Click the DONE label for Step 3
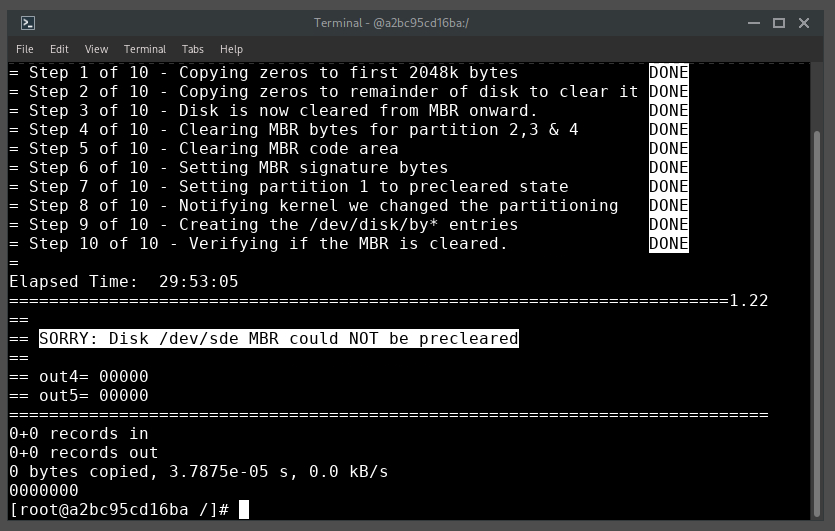This screenshot has width=835, height=531. [x=669, y=110]
